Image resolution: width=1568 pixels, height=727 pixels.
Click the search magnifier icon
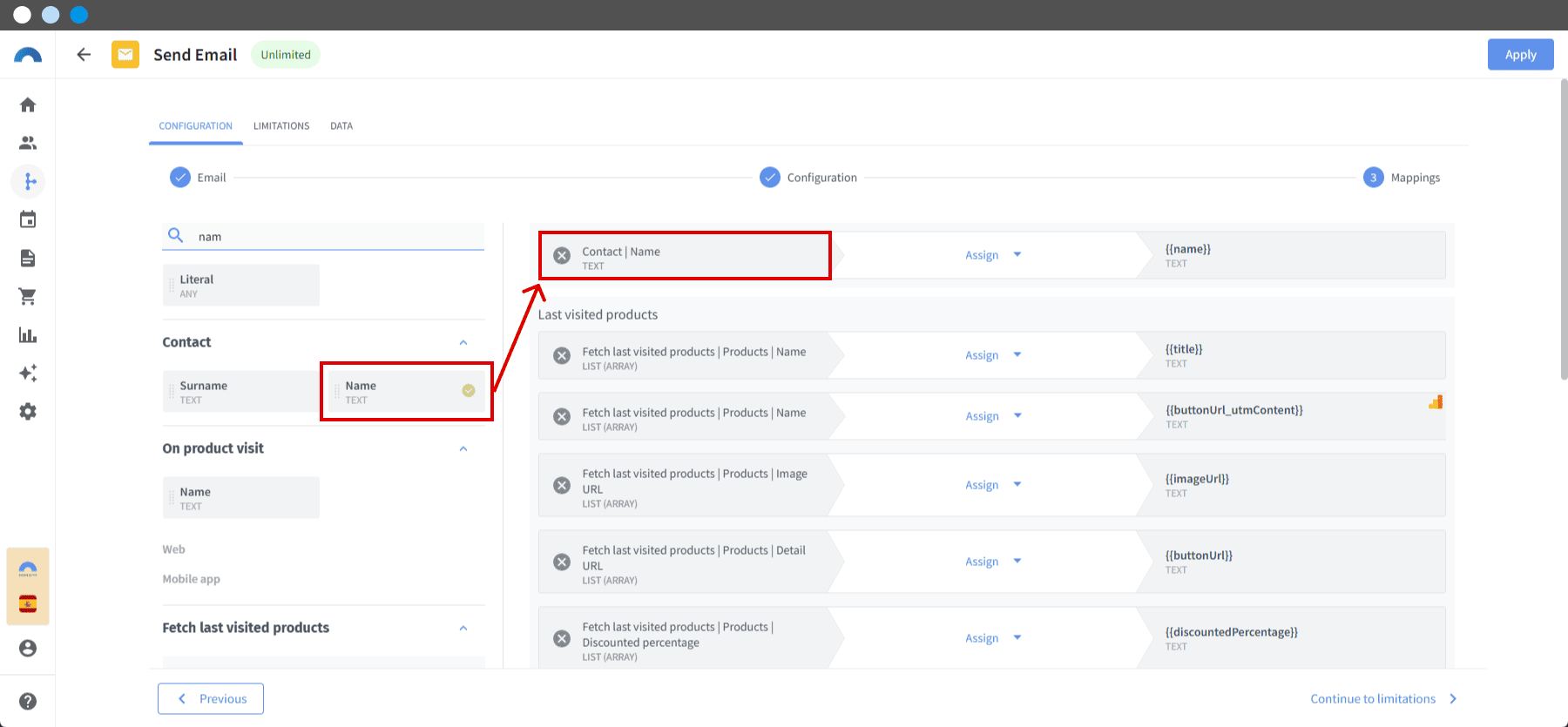pos(175,235)
